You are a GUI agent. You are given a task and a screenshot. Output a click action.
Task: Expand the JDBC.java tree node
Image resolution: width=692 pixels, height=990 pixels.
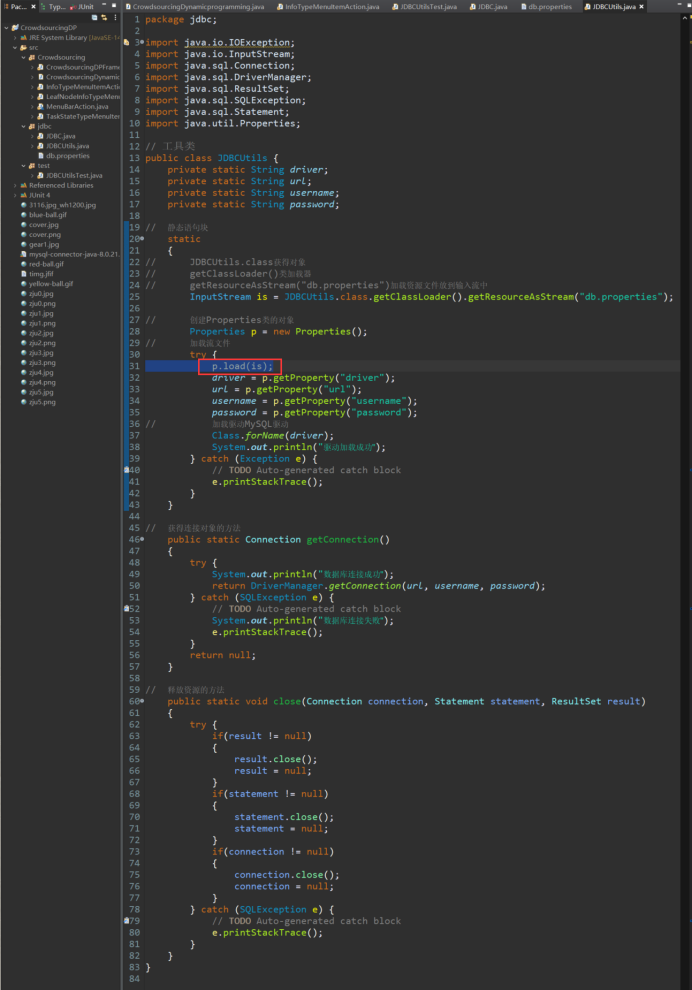[32, 136]
